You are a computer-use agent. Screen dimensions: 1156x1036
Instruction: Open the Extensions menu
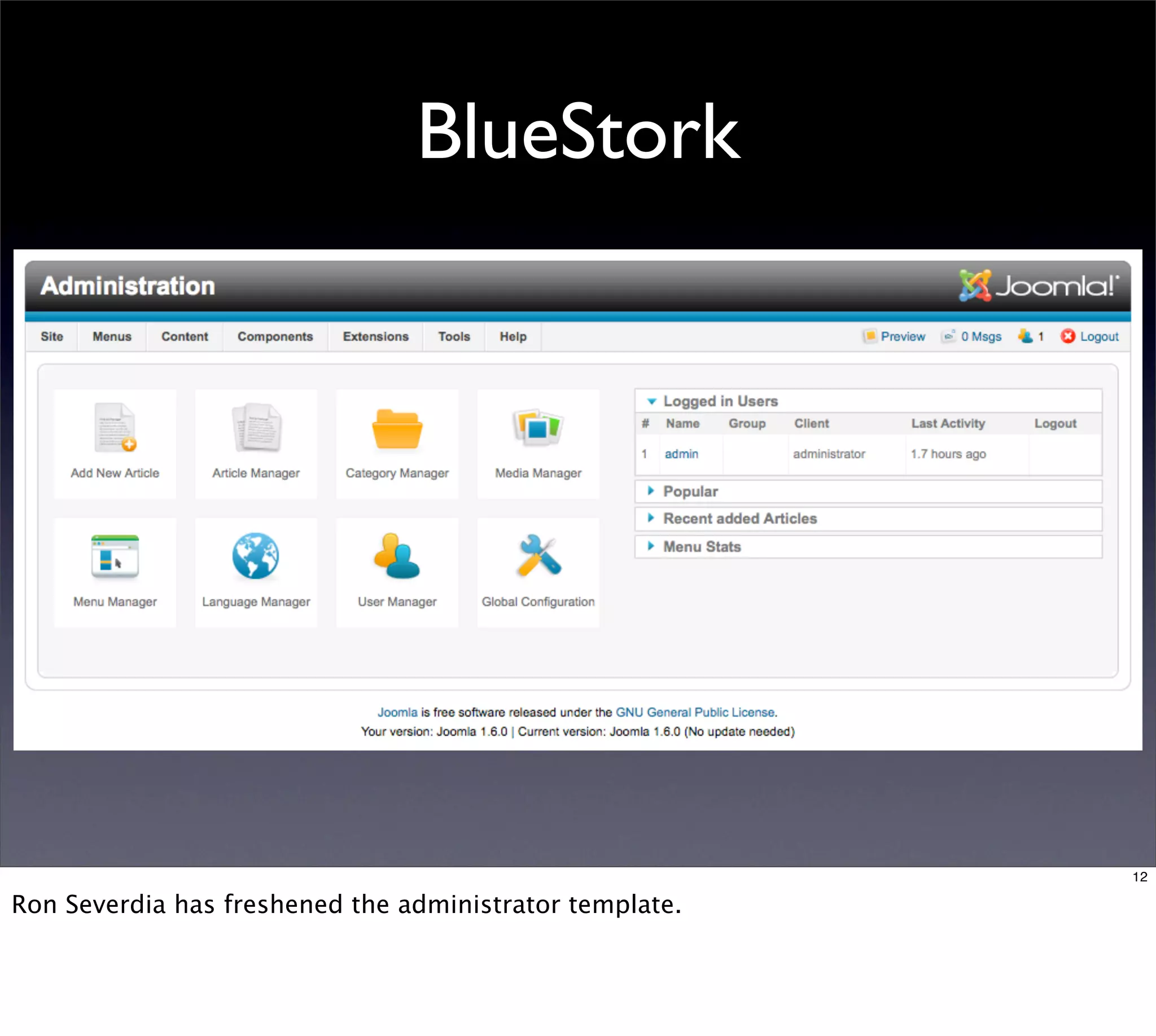tap(375, 336)
